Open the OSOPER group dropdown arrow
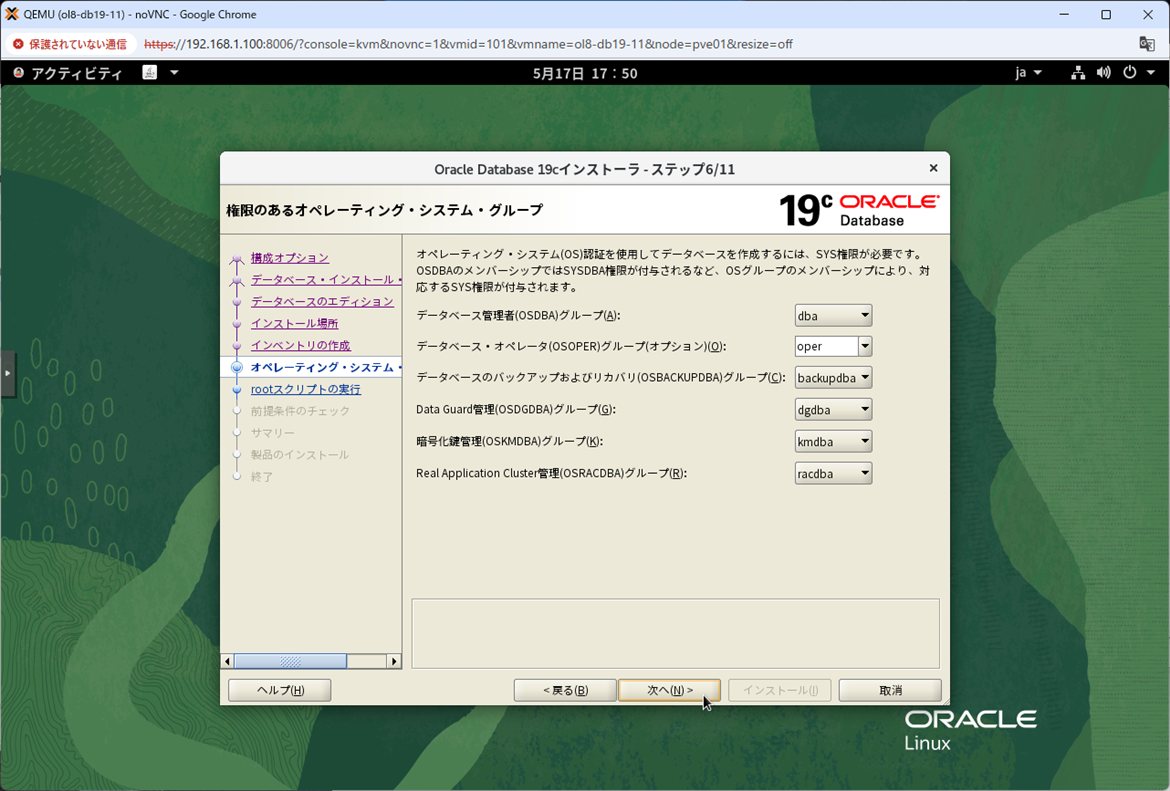Image resolution: width=1170 pixels, height=791 pixels. point(865,346)
